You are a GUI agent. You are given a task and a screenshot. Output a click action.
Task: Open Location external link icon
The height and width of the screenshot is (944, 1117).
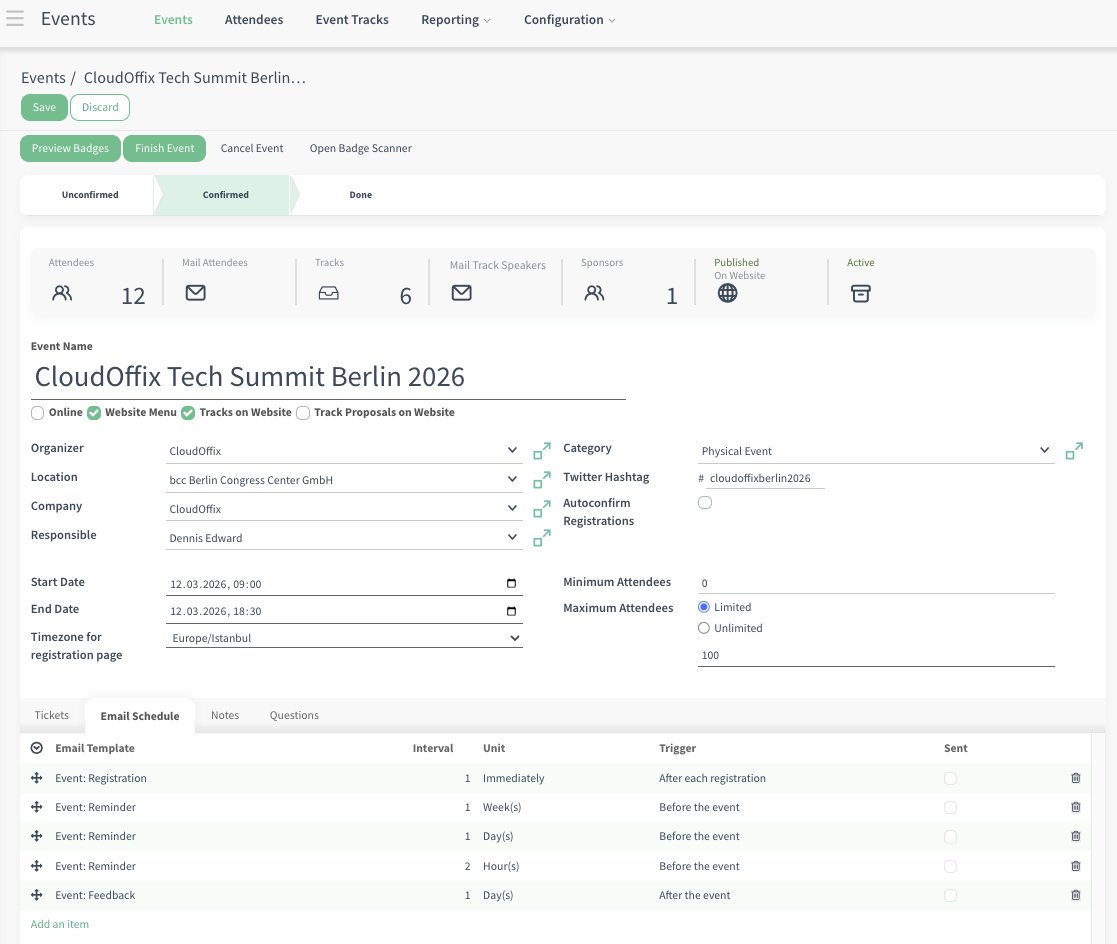[x=541, y=480]
